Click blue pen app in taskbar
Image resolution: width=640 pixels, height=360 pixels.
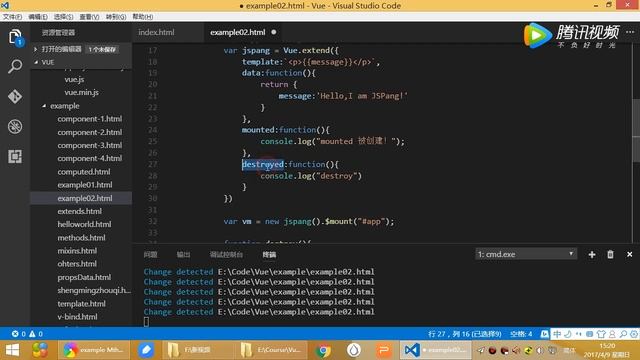point(146,350)
